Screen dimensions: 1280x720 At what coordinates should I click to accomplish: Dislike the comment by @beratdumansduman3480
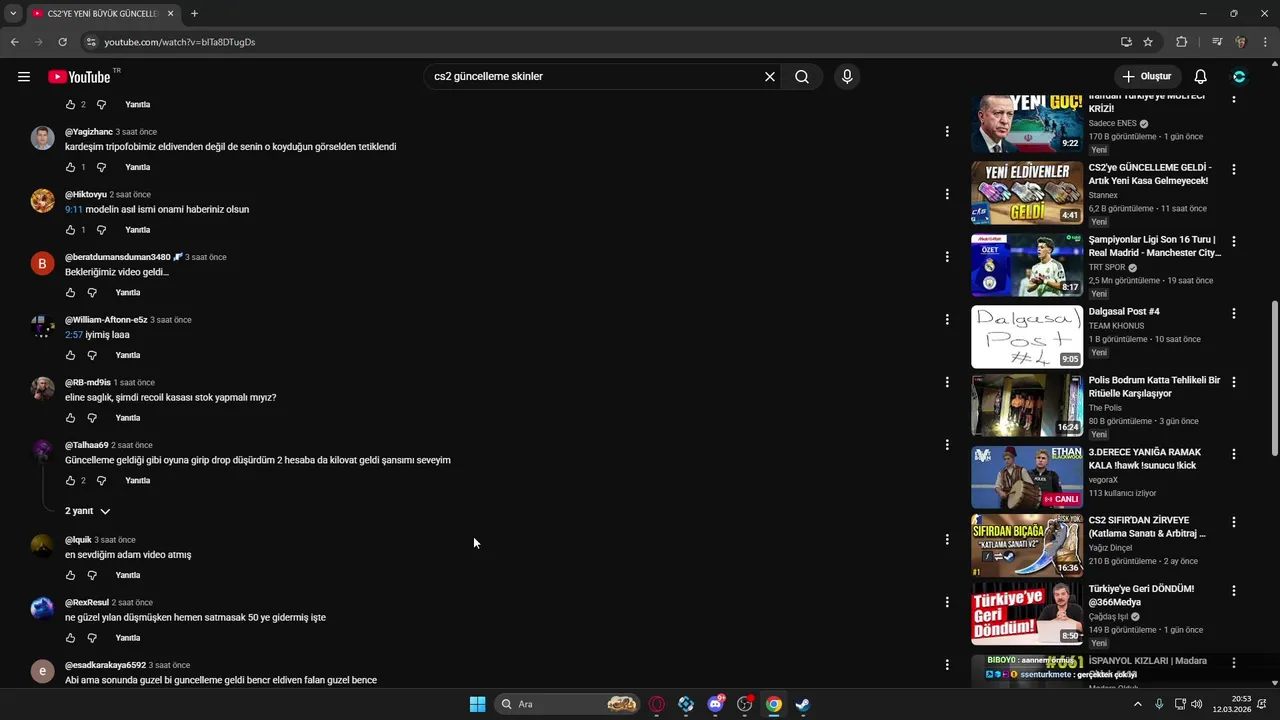click(92, 293)
